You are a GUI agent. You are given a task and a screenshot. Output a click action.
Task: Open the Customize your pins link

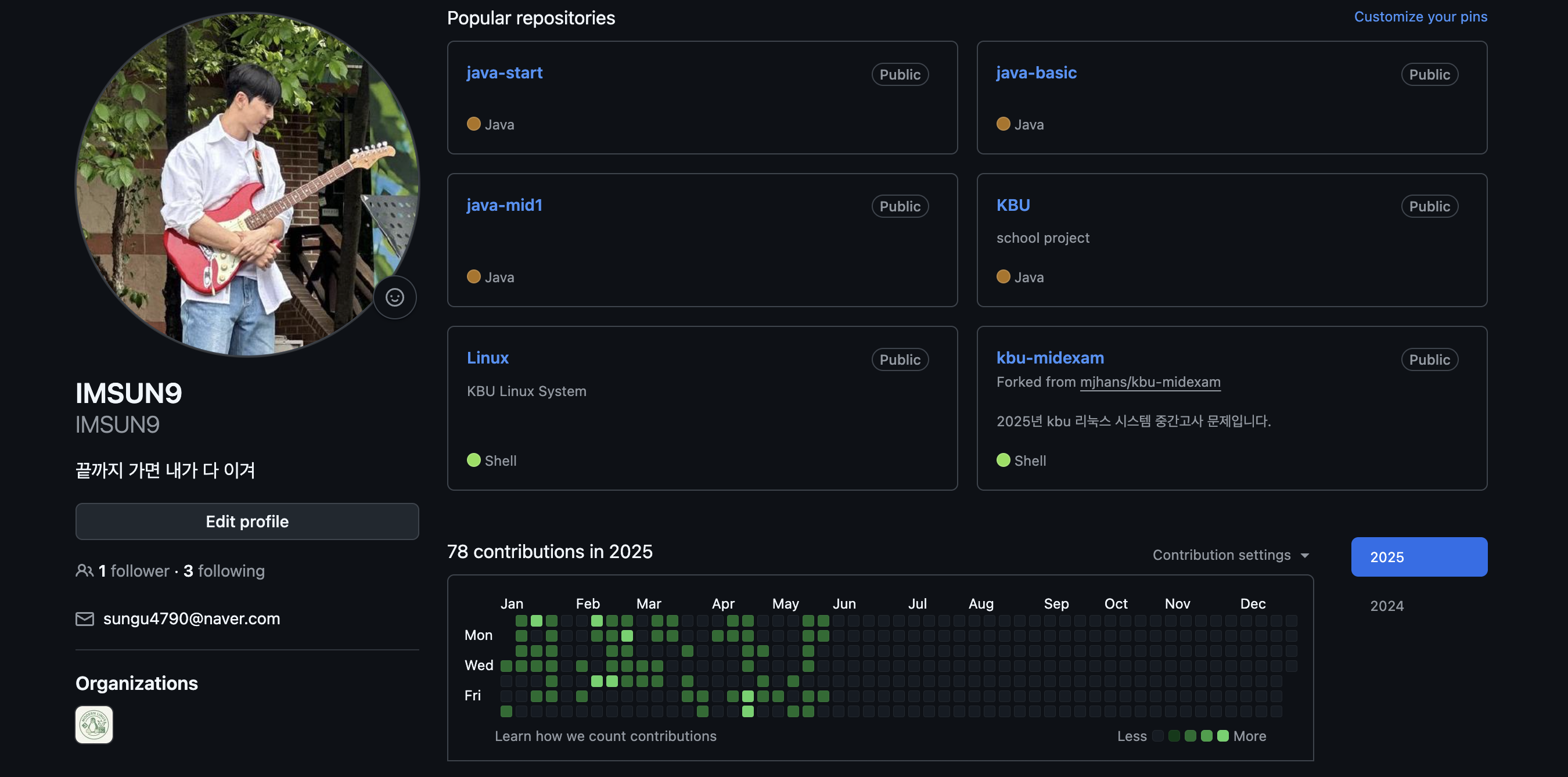(x=1420, y=16)
